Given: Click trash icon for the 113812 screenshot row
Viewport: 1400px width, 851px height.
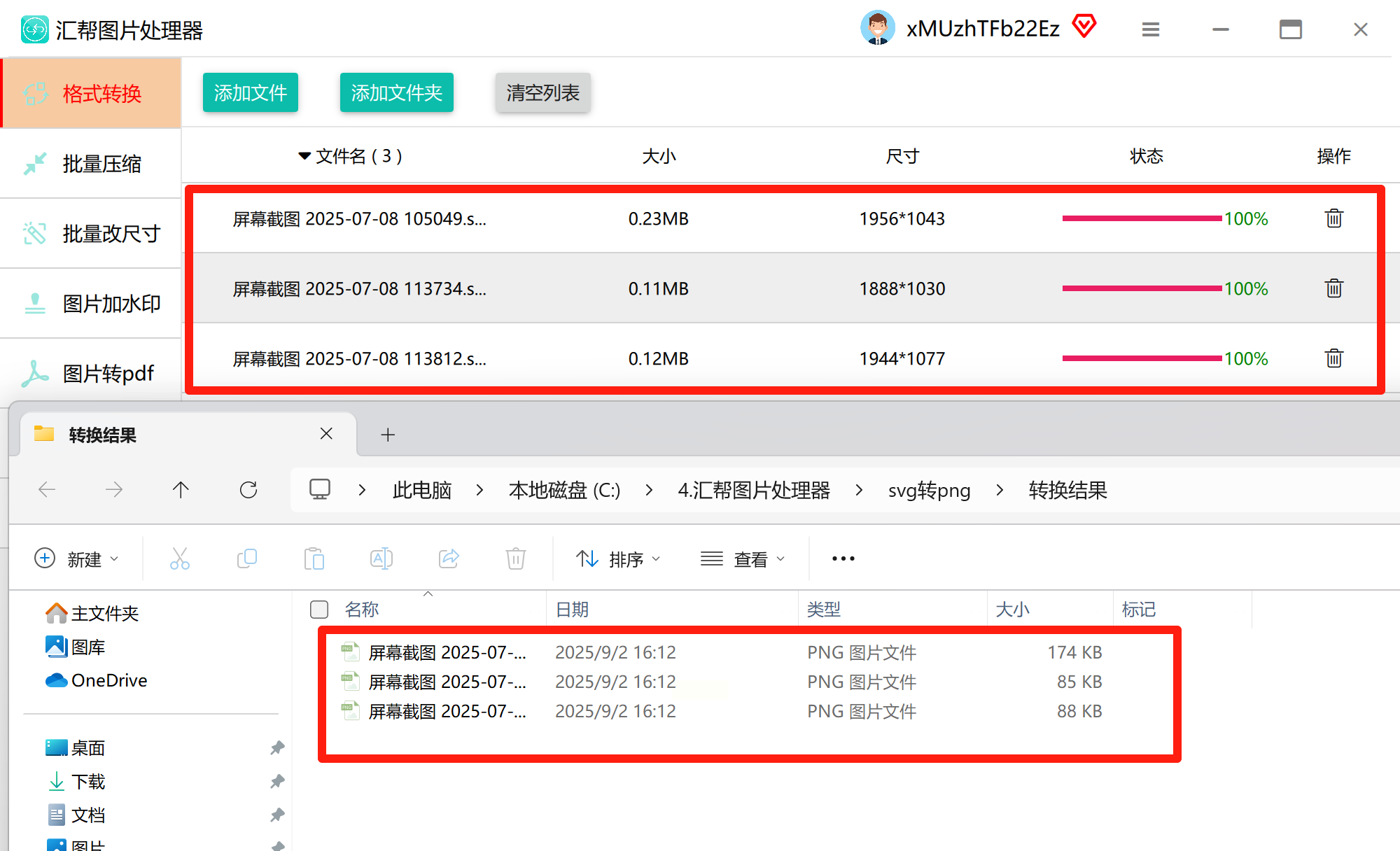Looking at the screenshot, I should [x=1333, y=358].
